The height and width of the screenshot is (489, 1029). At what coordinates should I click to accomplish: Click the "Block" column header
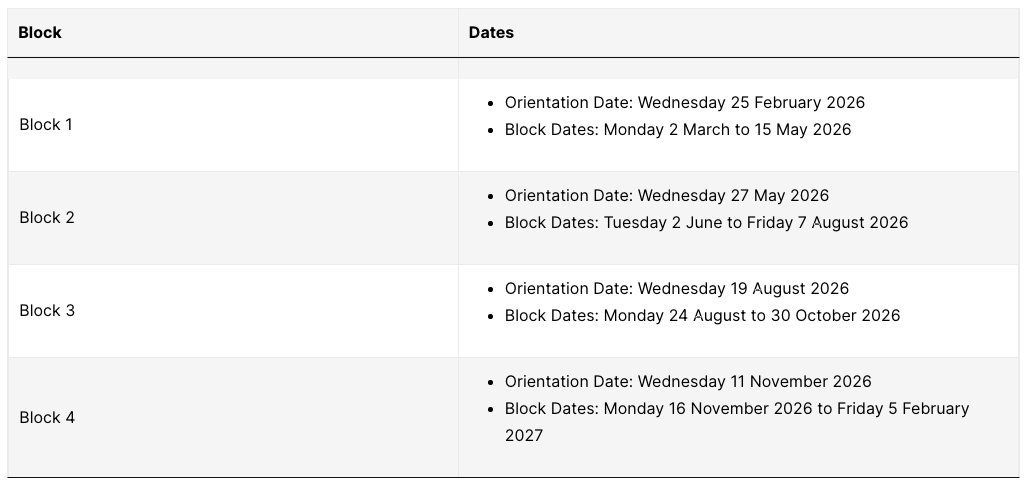[40, 33]
